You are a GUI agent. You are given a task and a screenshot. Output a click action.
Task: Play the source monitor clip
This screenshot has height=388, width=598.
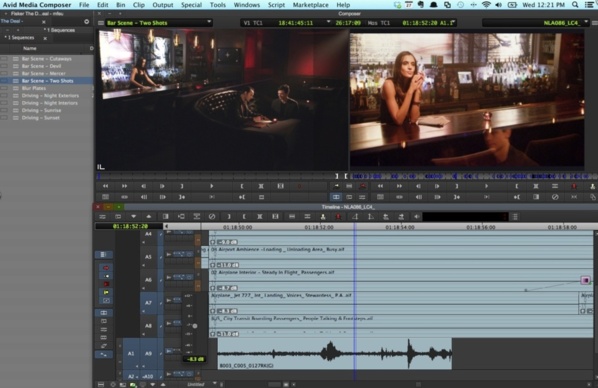(x=212, y=186)
